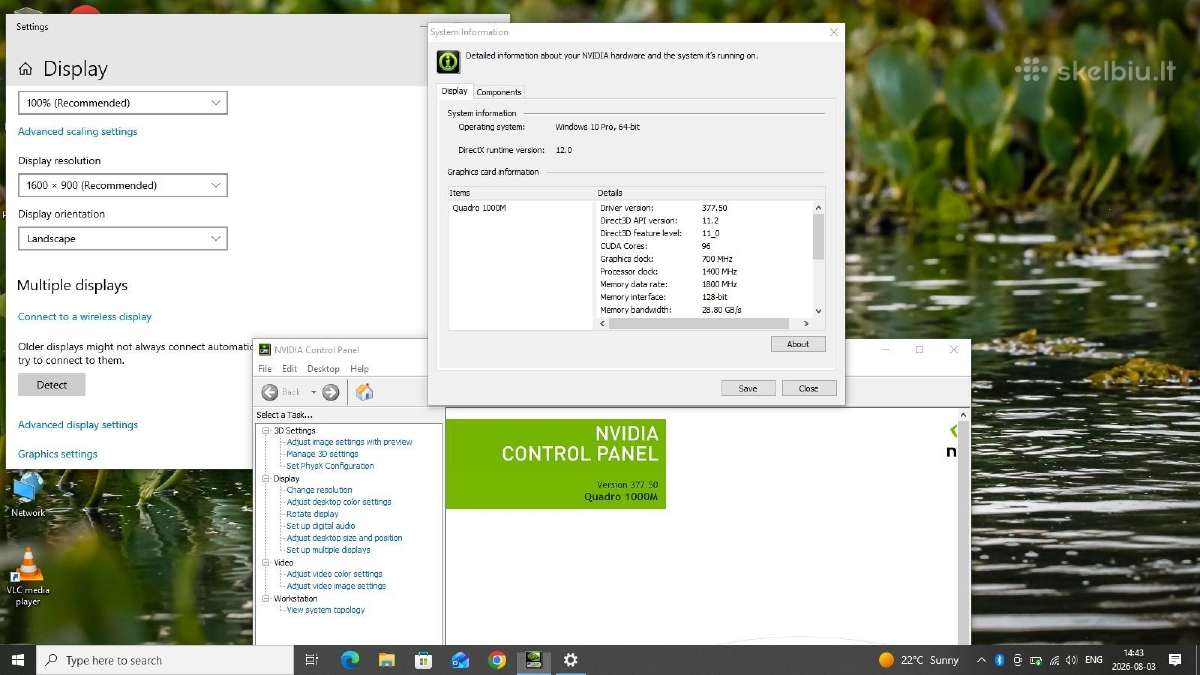The image size is (1200, 675).
Task: Click the About button in System Information
Action: [x=798, y=344]
